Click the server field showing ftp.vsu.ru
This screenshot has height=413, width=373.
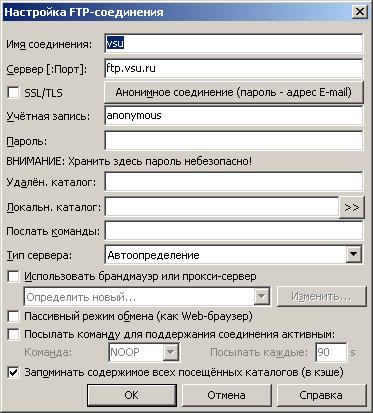click(234, 68)
